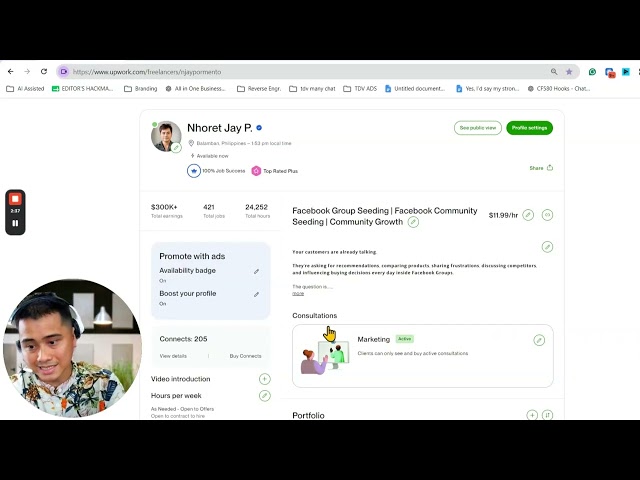
Task: Add a Portfolio item plus icon
Action: pos(532,415)
